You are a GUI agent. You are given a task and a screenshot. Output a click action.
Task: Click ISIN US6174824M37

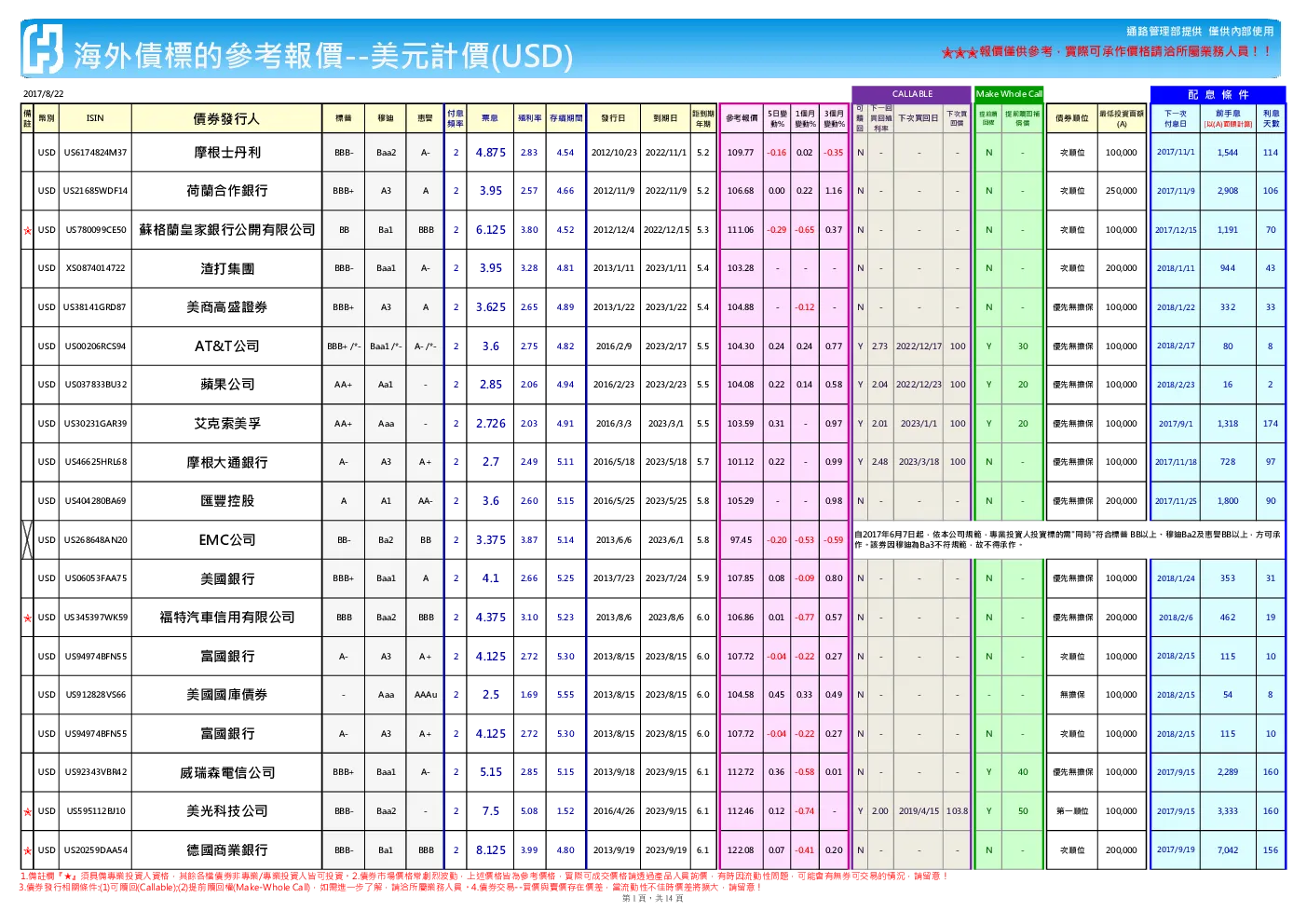[95, 153]
